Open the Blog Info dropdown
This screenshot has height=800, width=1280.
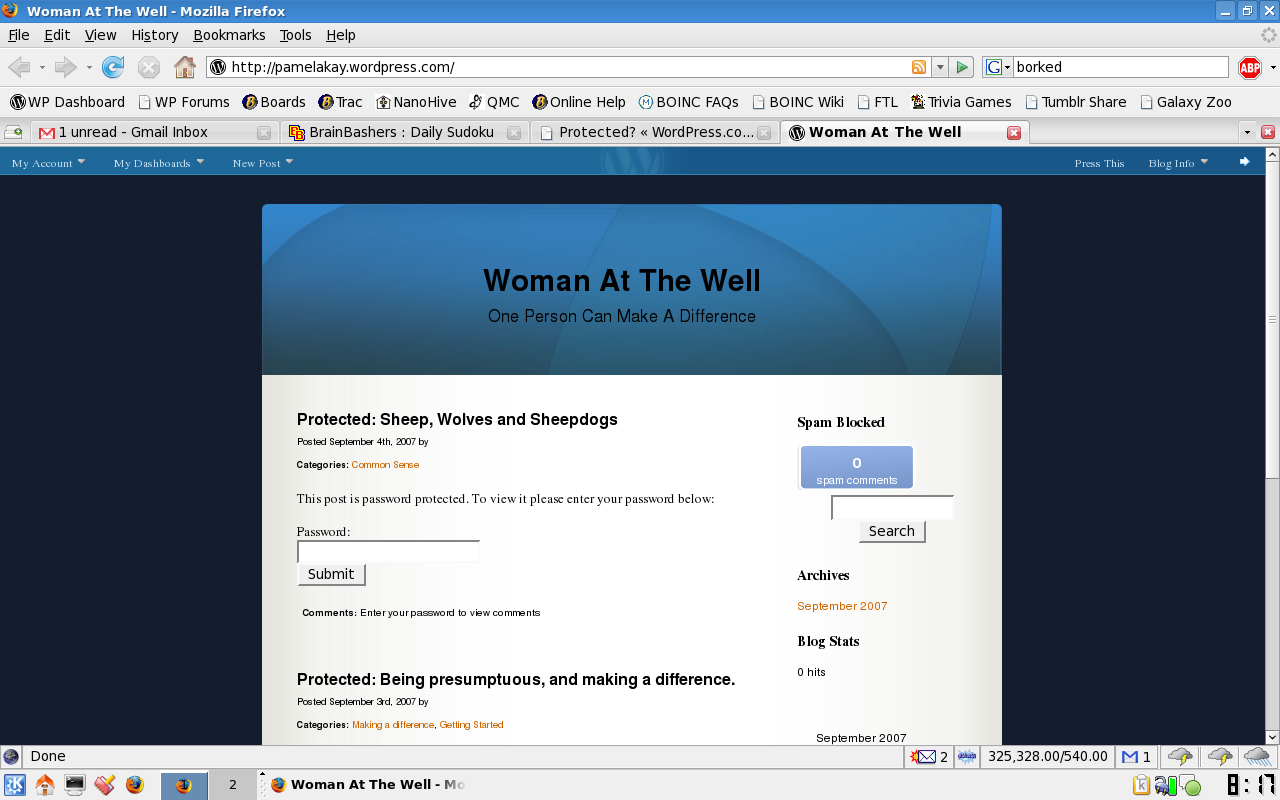[1177, 163]
